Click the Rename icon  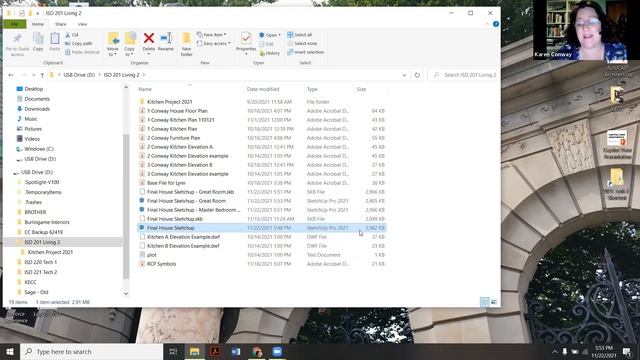tap(166, 38)
